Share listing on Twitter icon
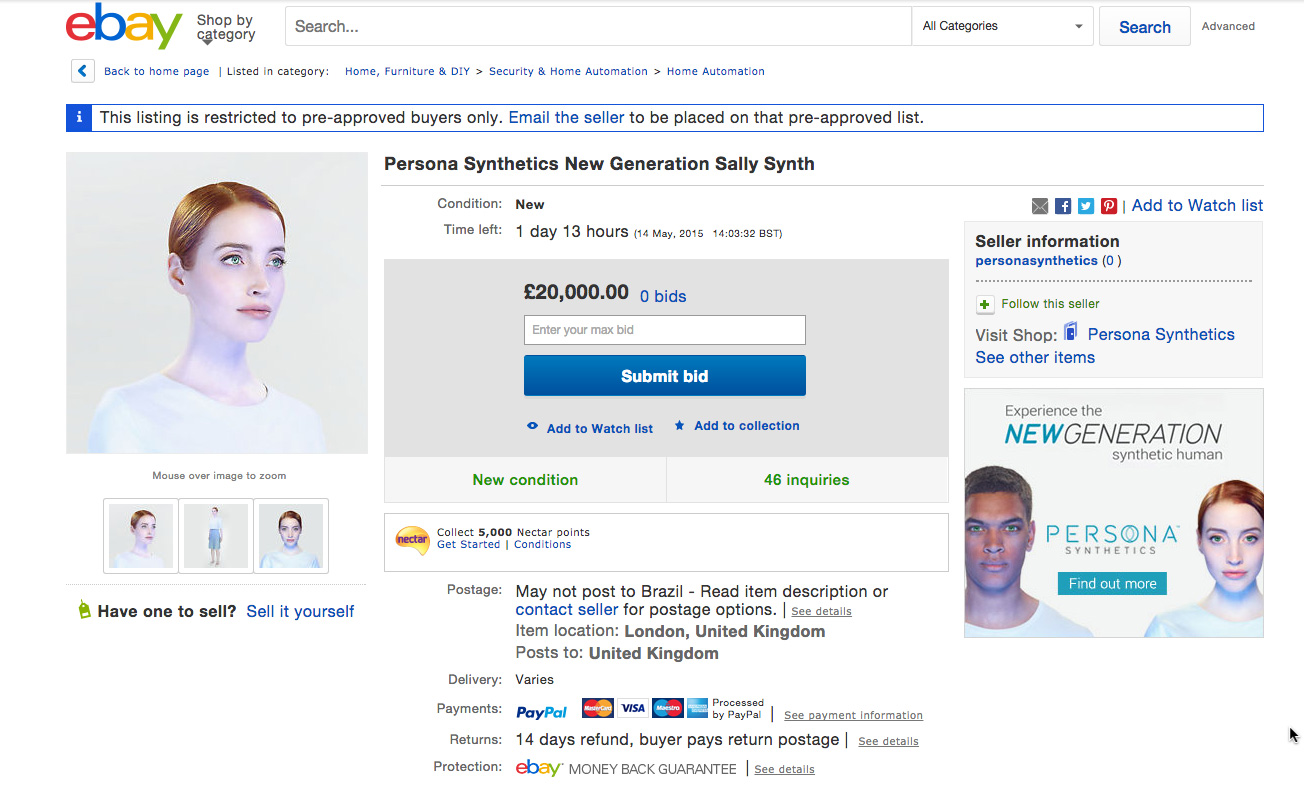 1086,206
